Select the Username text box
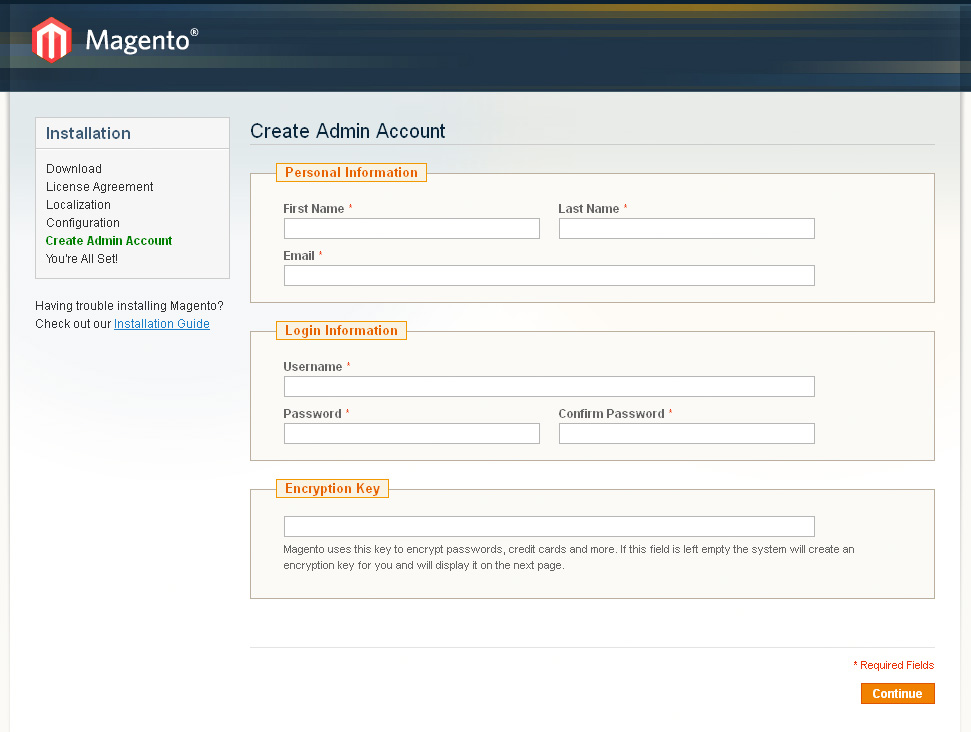Screen dimensions: 971x732 549,386
